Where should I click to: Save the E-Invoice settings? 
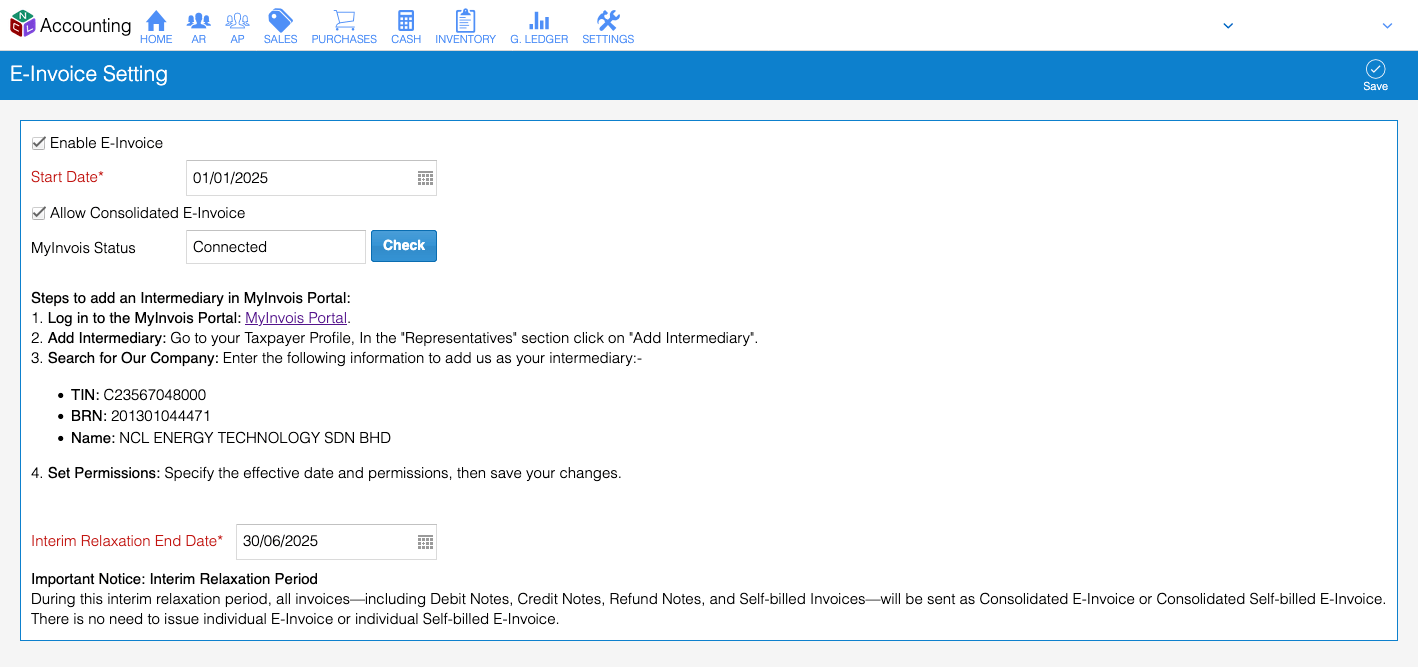coord(1375,73)
